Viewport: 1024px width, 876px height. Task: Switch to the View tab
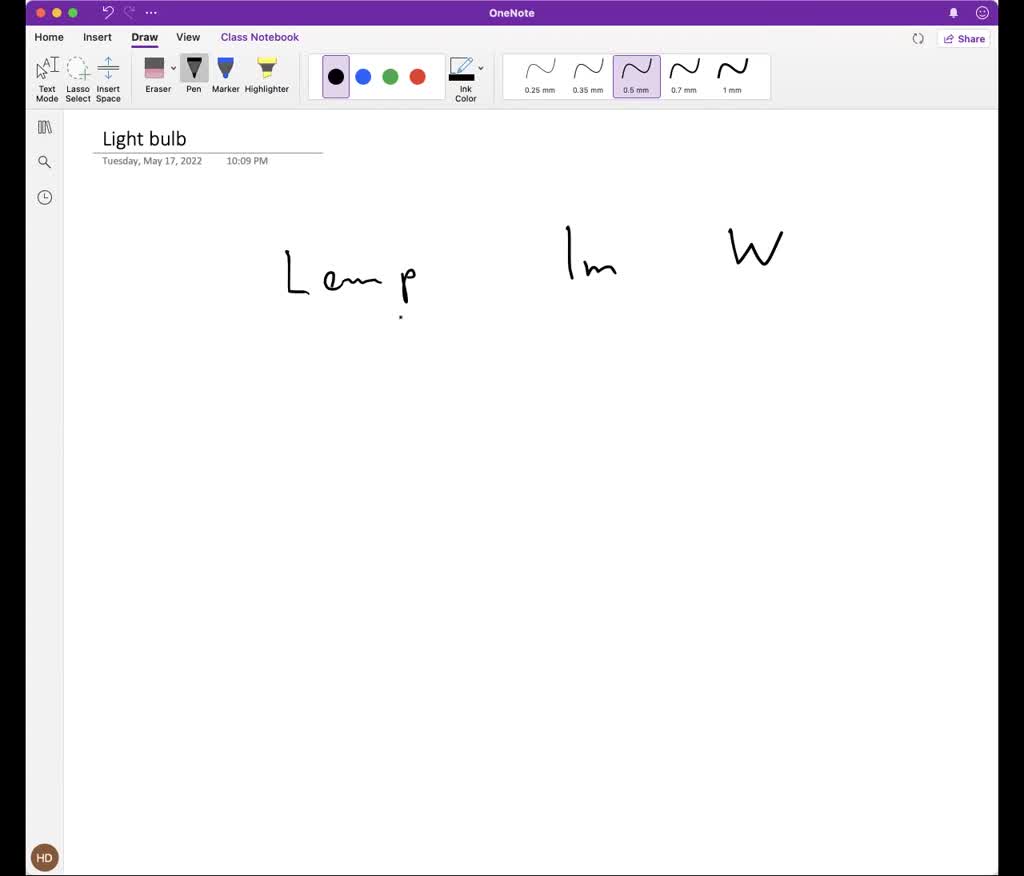(x=188, y=37)
